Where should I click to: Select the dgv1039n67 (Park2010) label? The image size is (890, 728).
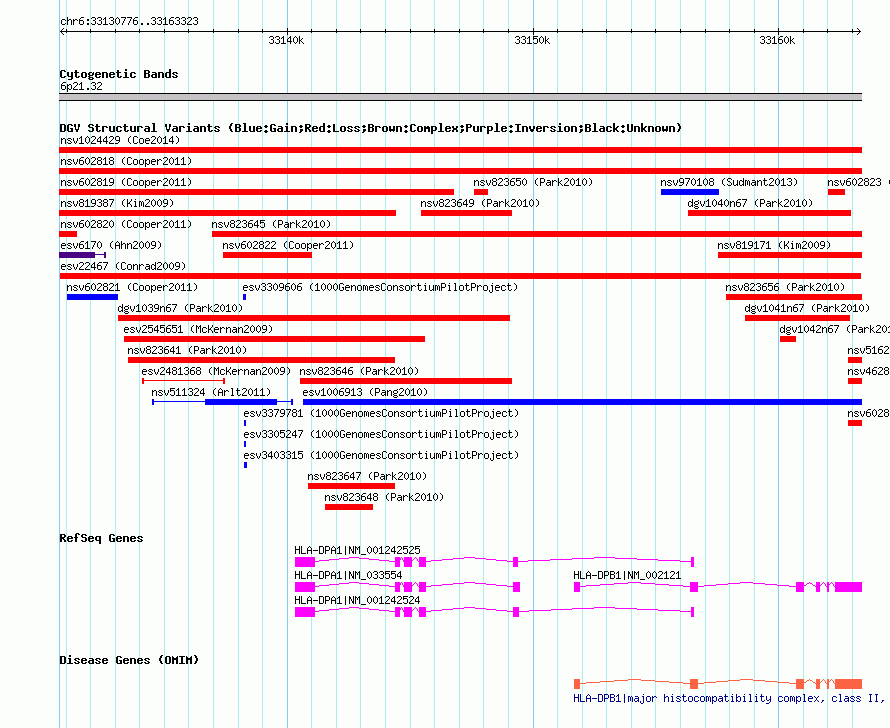coord(180,308)
